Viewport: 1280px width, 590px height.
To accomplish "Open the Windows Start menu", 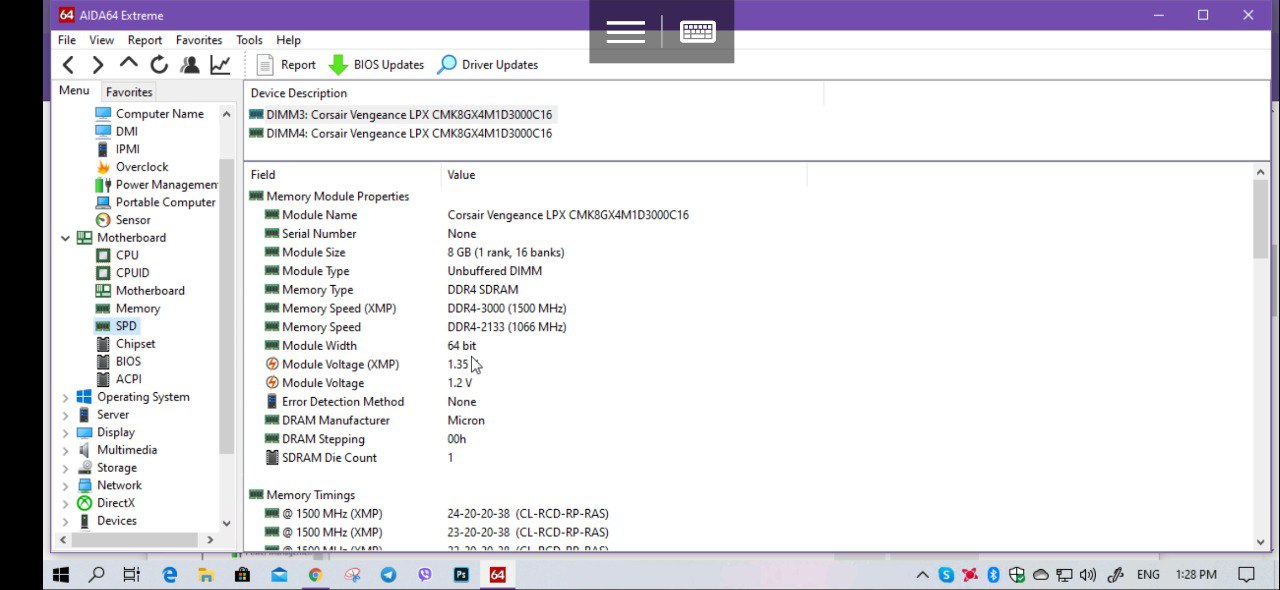I will (x=61, y=575).
